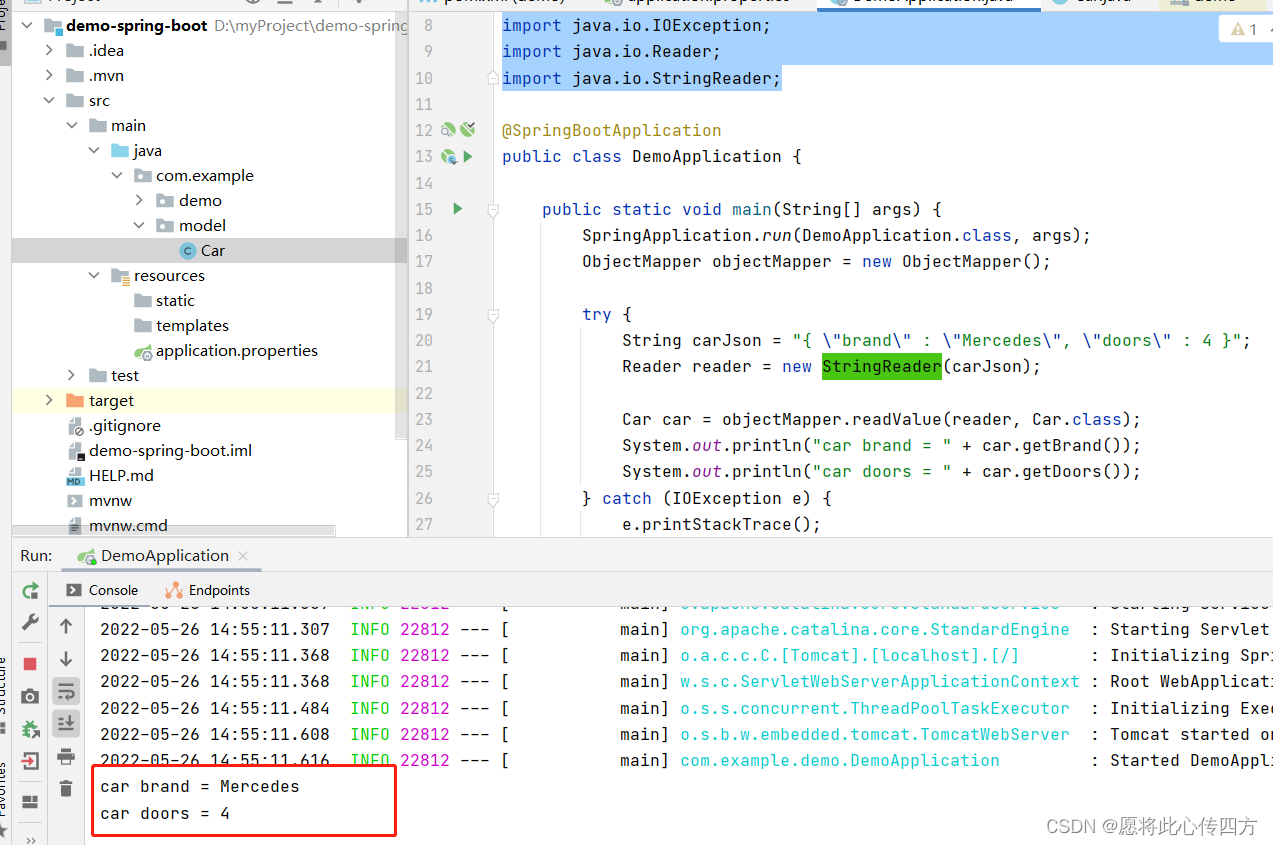This screenshot has width=1273, height=845.
Task: Open o.s.b.w.embedded.tomcat.TomcatWebServer console link
Action: [875, 734]
